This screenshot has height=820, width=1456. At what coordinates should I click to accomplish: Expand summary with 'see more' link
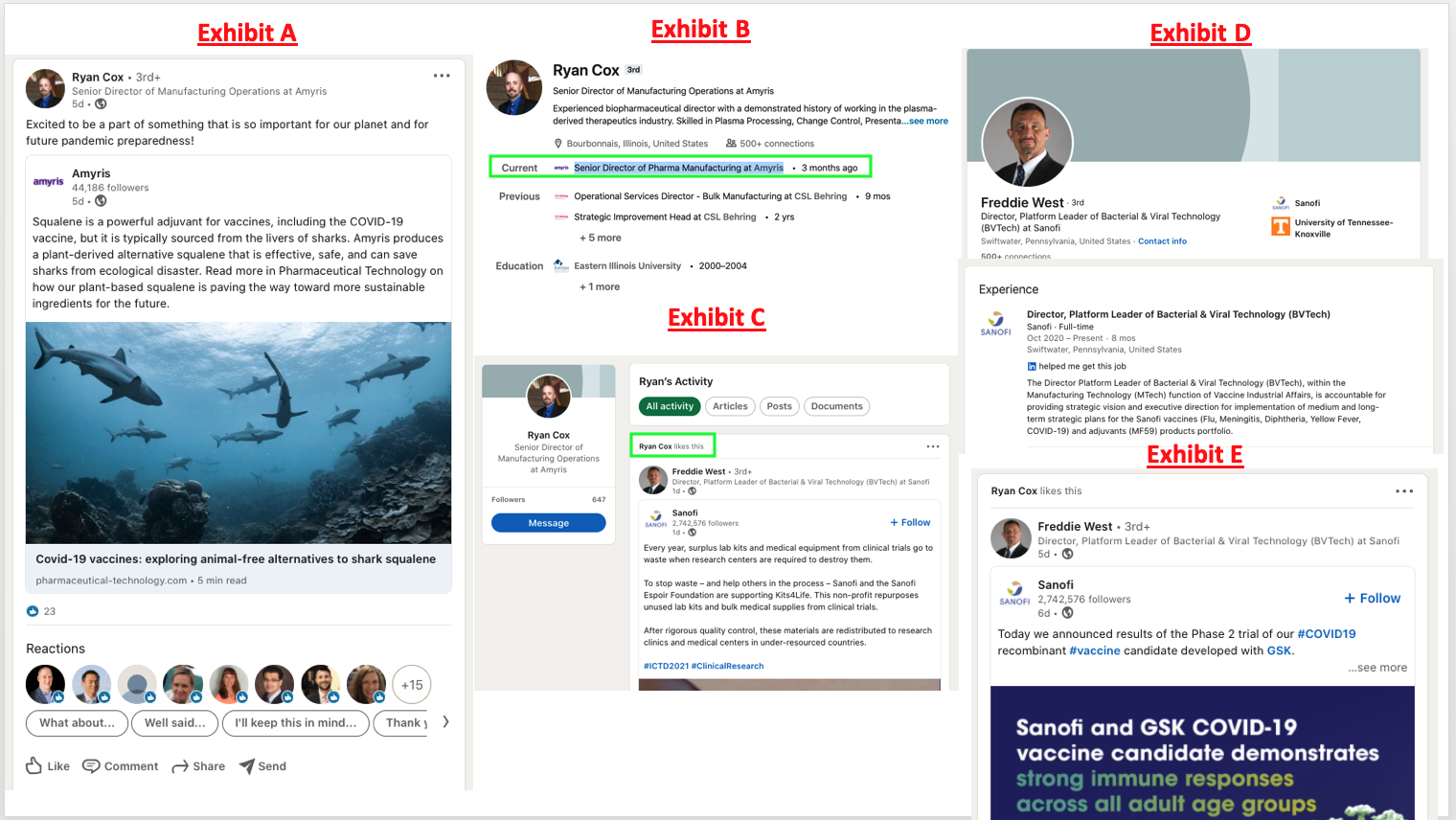coord(927,121)
